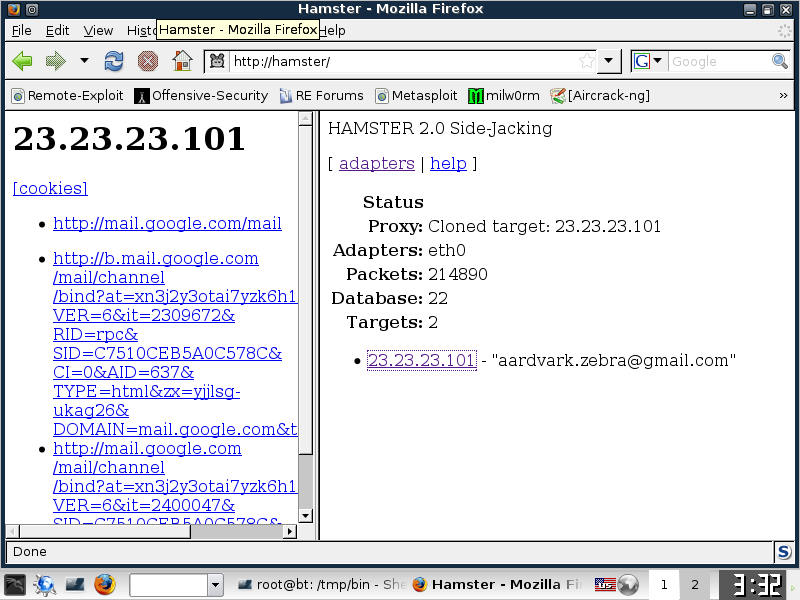Open the Offensive-Security bookmark
Viewport: 800px width, 600px height.
tap(201, 95)
